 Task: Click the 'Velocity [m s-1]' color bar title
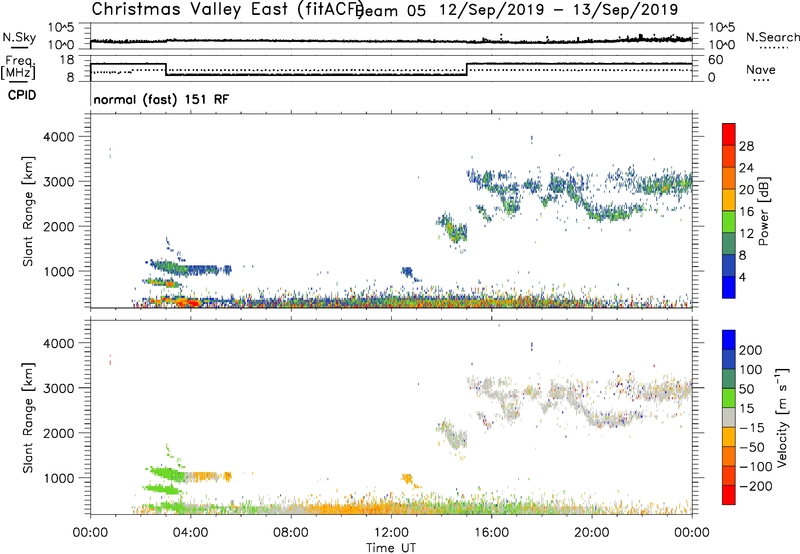tap(782, 417)
